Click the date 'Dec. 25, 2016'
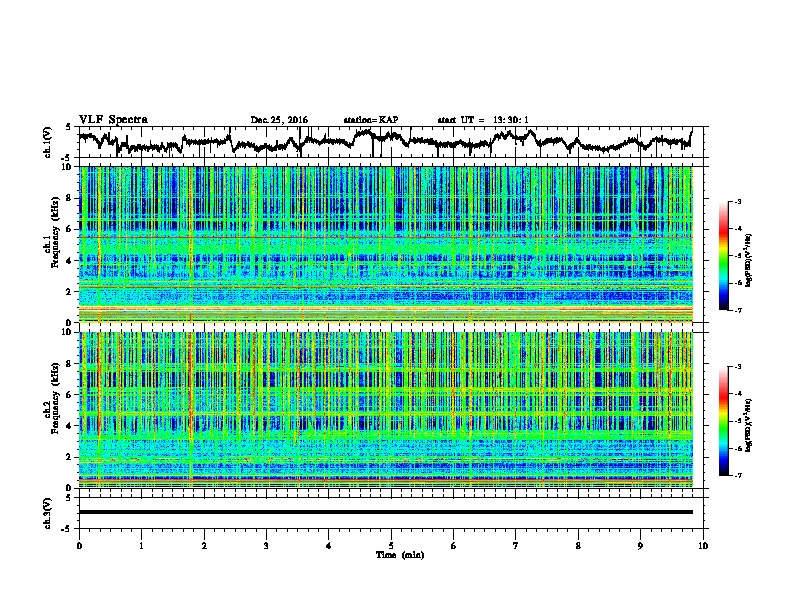The width and height of the screenshot is (792, 612). tap(279, 120)
